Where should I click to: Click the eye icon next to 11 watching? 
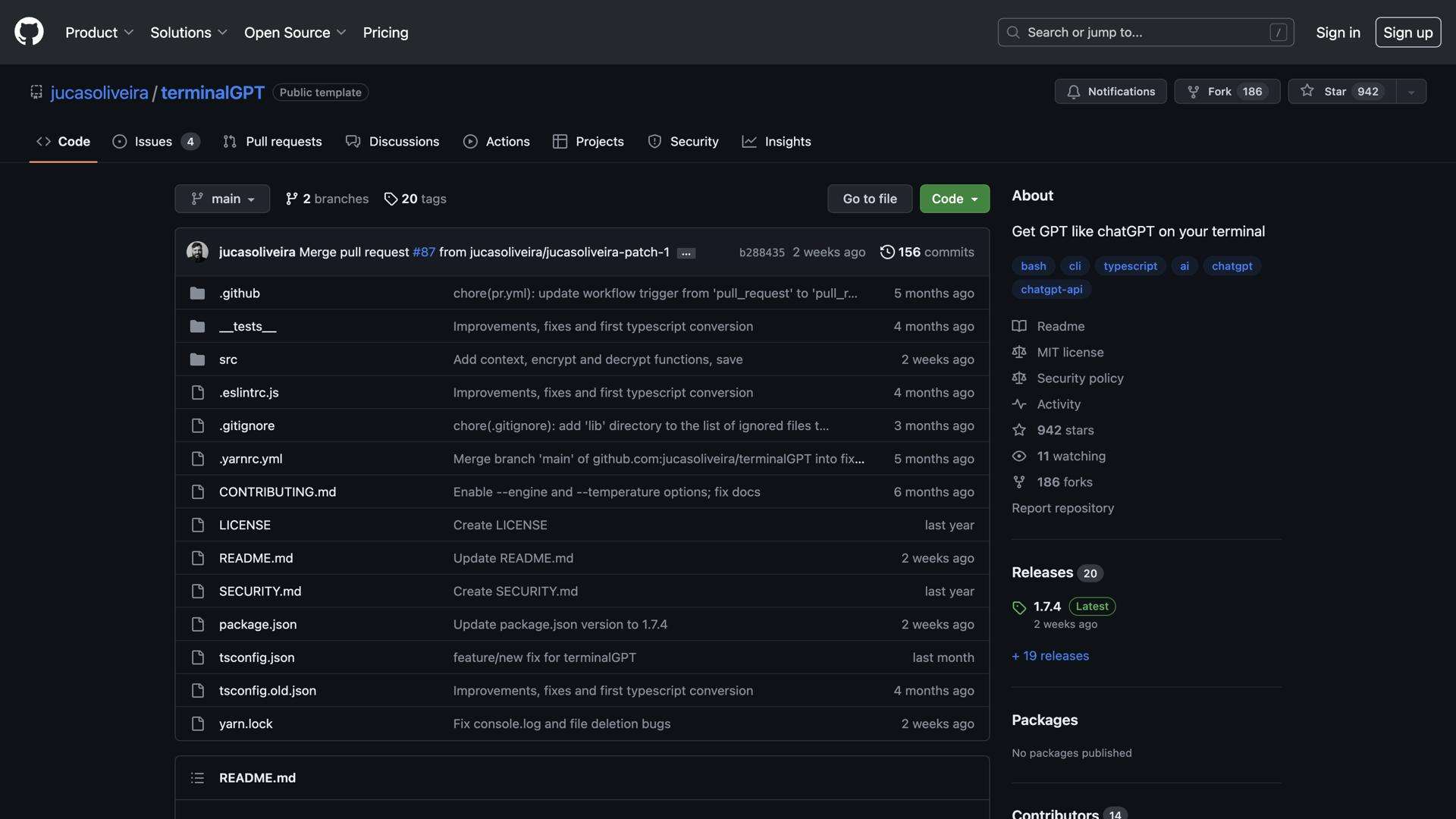tap(1019, 456)
